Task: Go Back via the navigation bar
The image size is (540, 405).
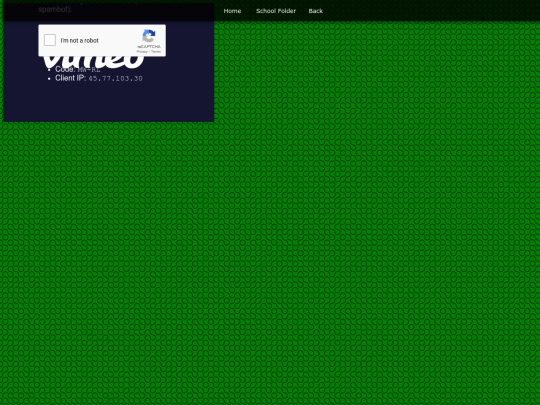Action: (315, 11)
